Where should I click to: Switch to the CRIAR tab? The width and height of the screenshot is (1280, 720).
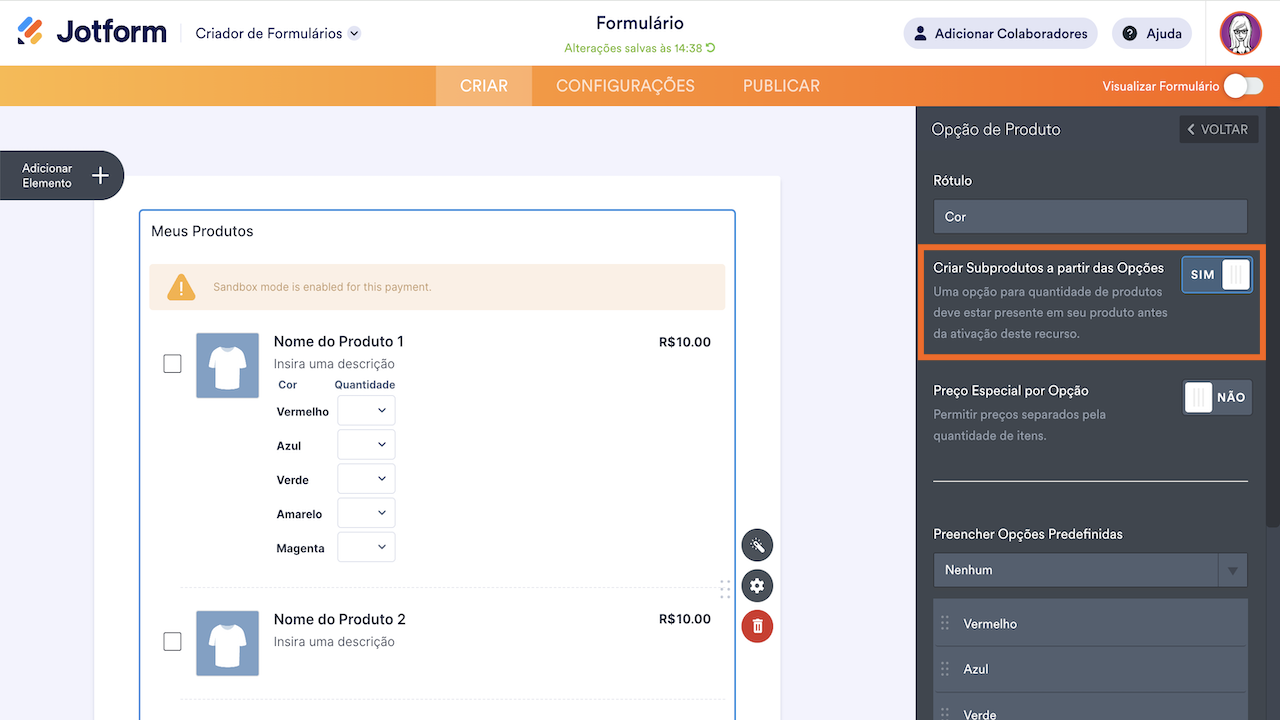pos(484,86)
